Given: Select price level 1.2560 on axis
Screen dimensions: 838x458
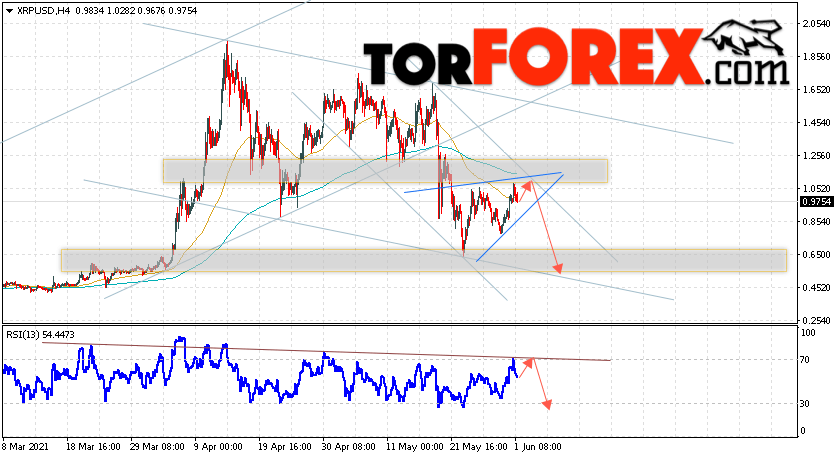Looking at the screenshot, I should 817,156.
